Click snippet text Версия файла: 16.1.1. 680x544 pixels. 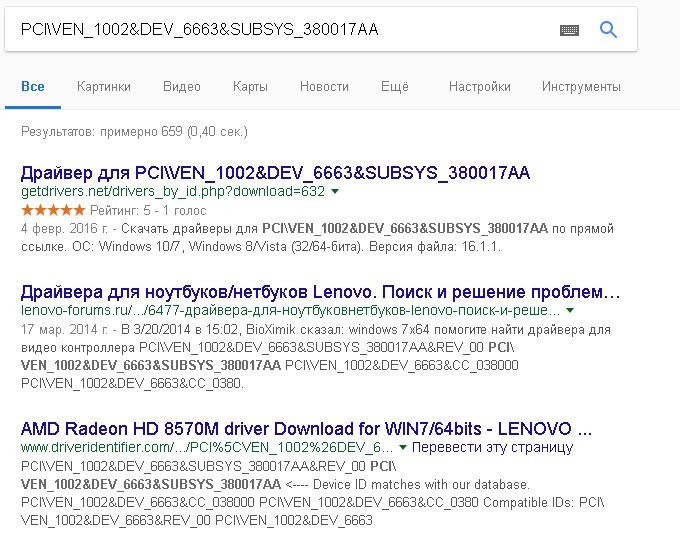(x=435, y=247)
